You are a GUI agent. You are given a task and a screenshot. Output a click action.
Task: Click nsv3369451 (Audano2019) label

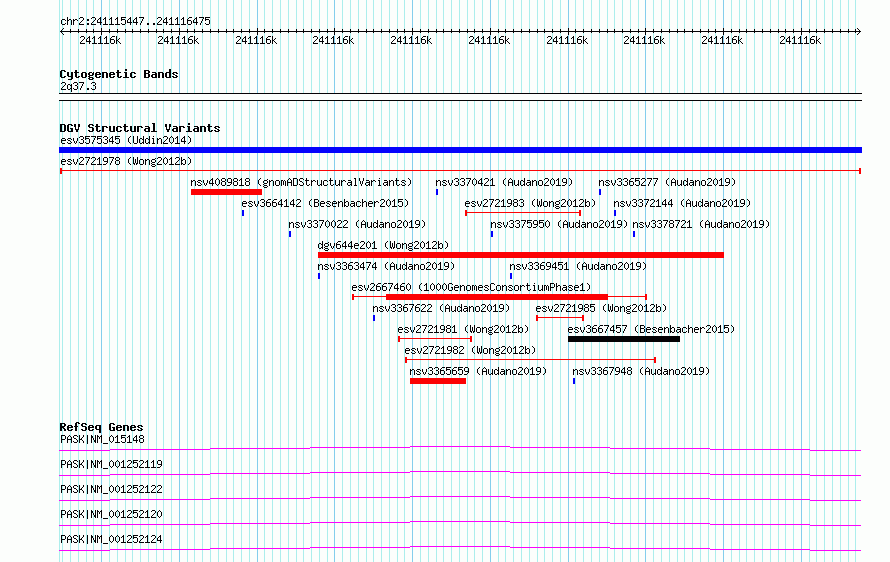578,266
